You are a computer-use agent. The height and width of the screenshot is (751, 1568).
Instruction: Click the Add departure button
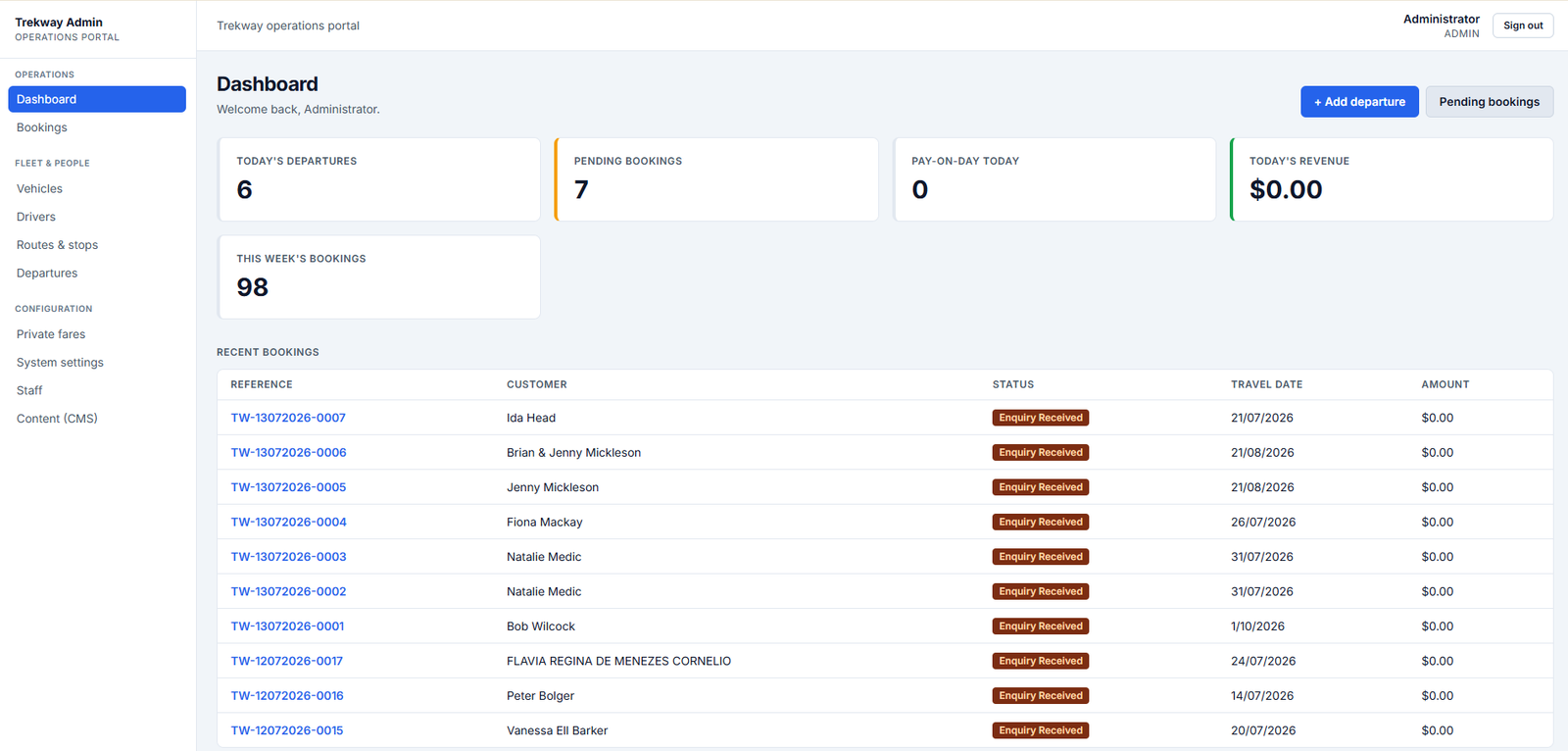click(1359, 102)
